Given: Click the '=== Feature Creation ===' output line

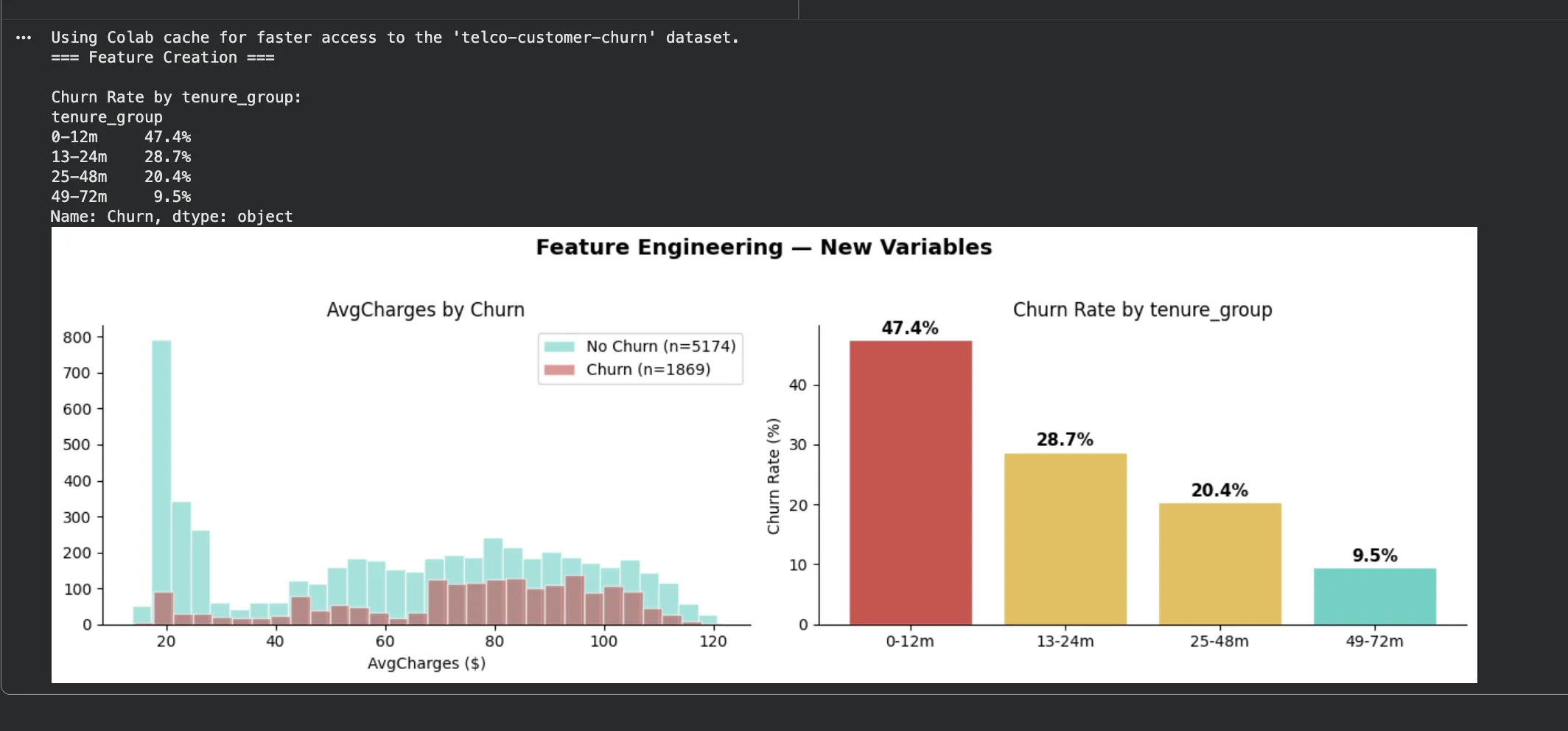Looking at the screenshot, I should coord(163,57).
